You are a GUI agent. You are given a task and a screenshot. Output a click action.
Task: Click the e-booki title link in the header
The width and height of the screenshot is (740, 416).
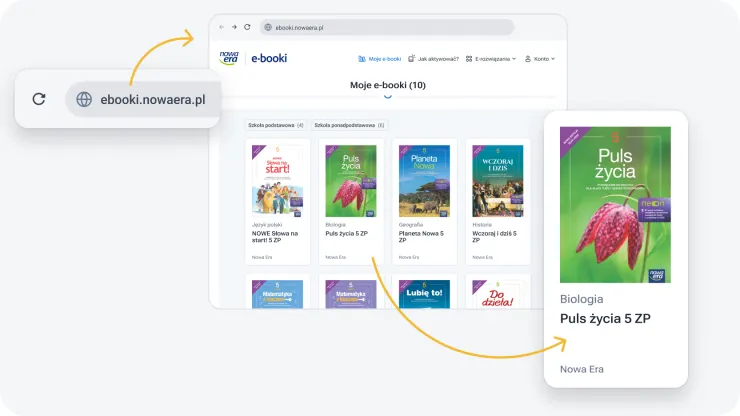point(269,58)
